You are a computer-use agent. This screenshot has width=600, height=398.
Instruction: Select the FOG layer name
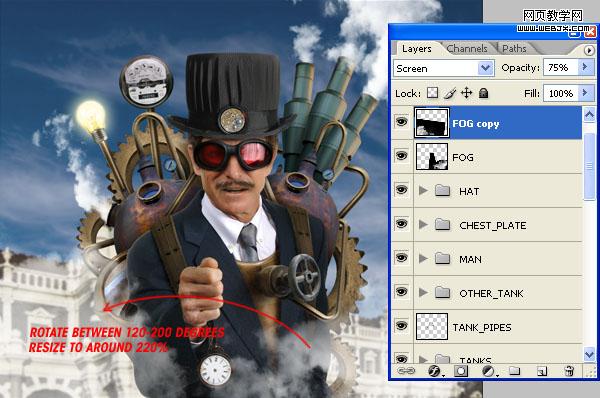[x=463, y=157]
